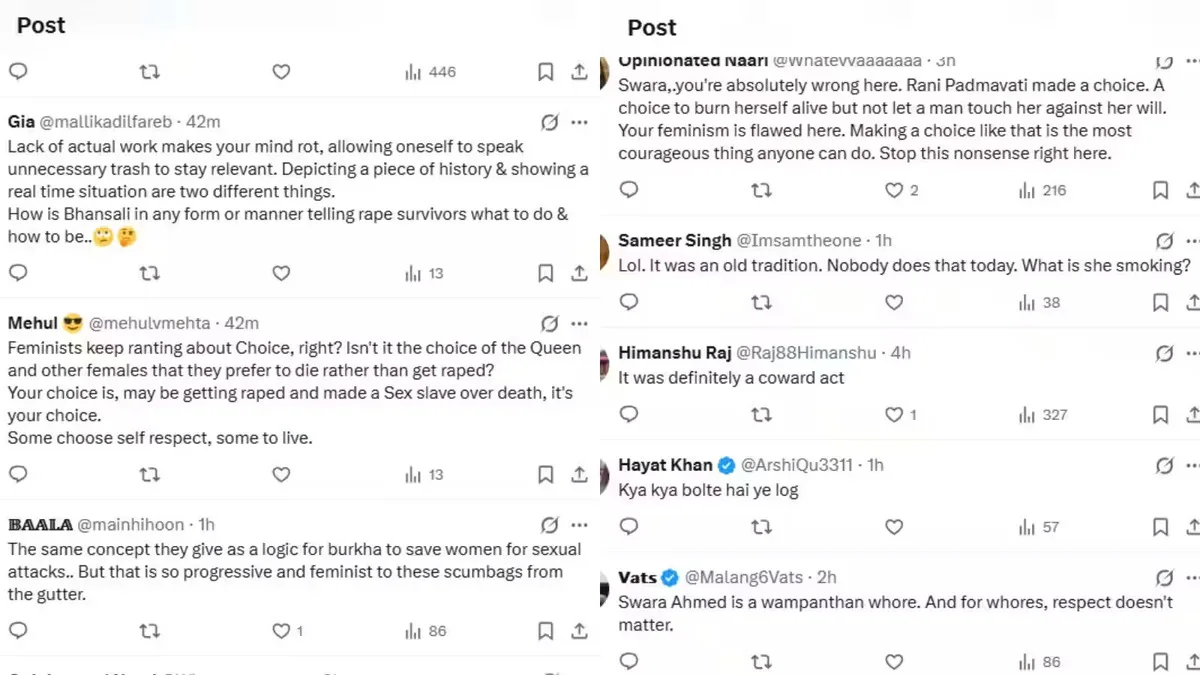This screenshot has width=1200, height=675.
Task: Open Sameer Singh's profile avatar
Action: point(605,250)
